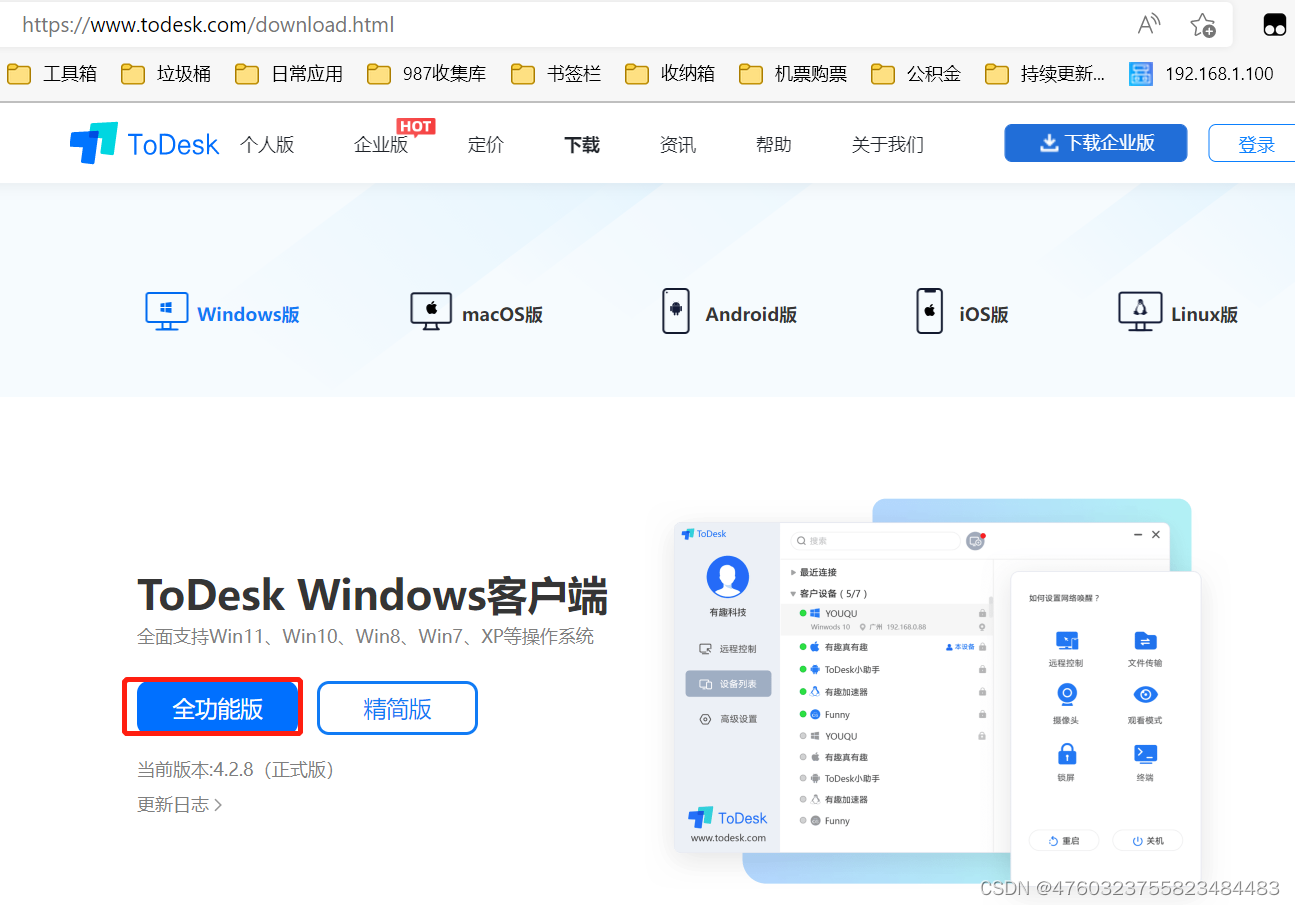The height and width of the screenshot is (905, 1295).
Task: Open the black browser extension icon
Action: 1274,25
